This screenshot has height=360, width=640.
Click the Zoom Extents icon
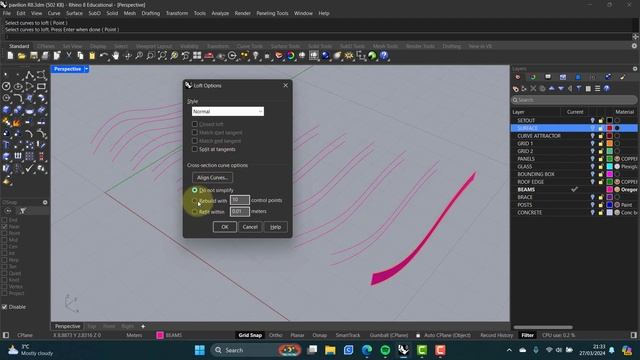162,56
